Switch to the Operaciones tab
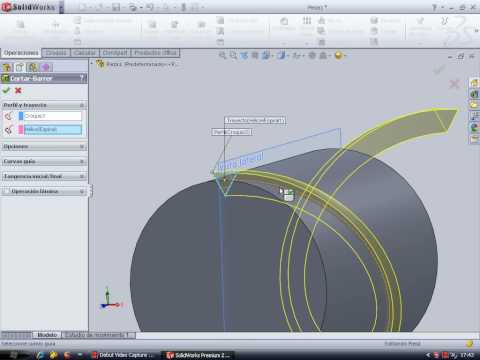 (21, 53)
